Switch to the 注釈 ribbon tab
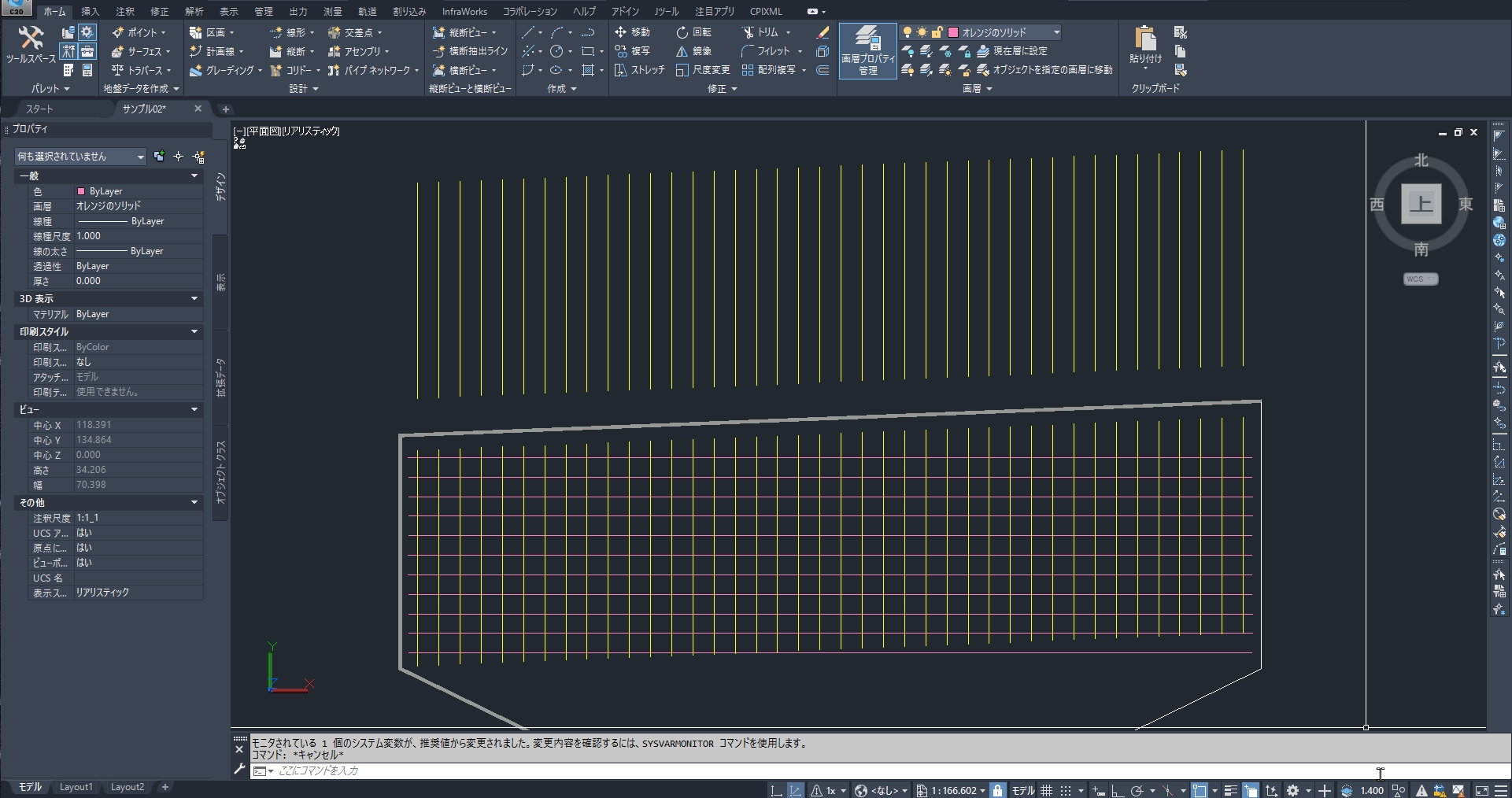The image size is (1512, 798). point(124,11)
